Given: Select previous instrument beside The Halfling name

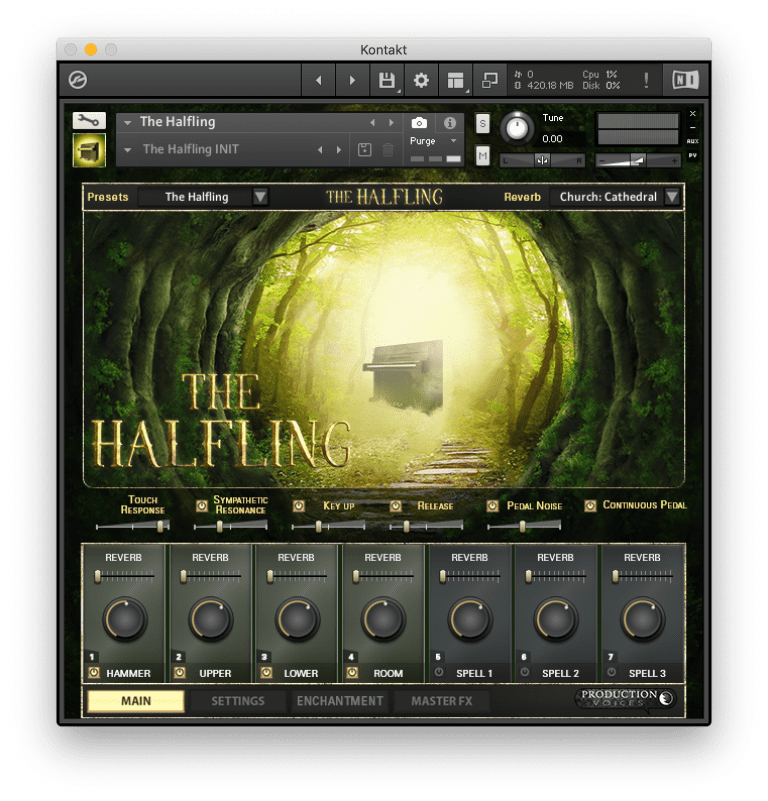Looking at the screenshot, I should pyautogui.click(x=373, y=123).
